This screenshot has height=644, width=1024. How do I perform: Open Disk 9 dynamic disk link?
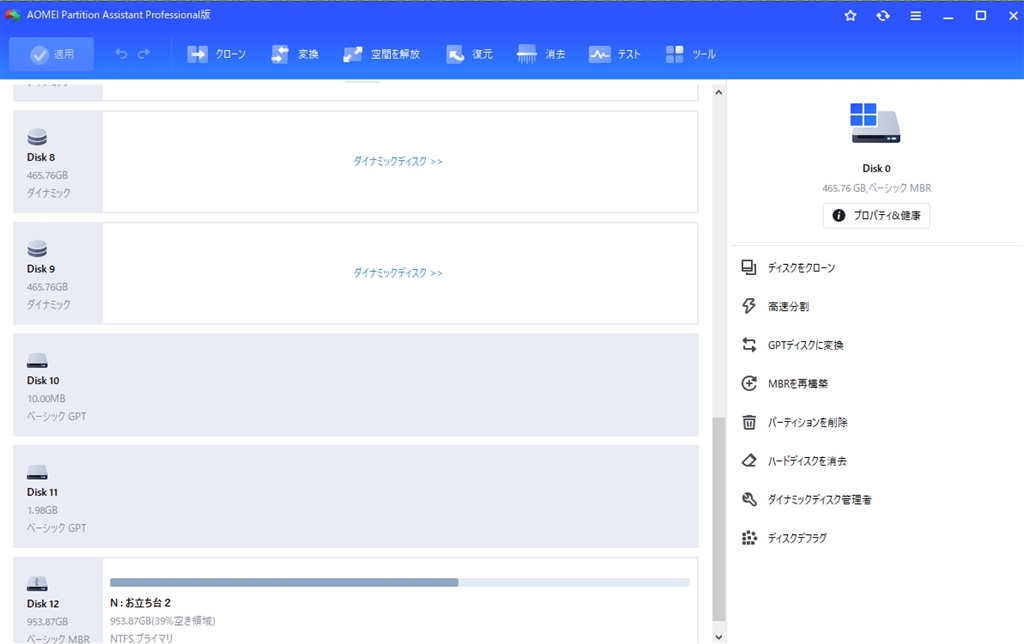point(398,273)
